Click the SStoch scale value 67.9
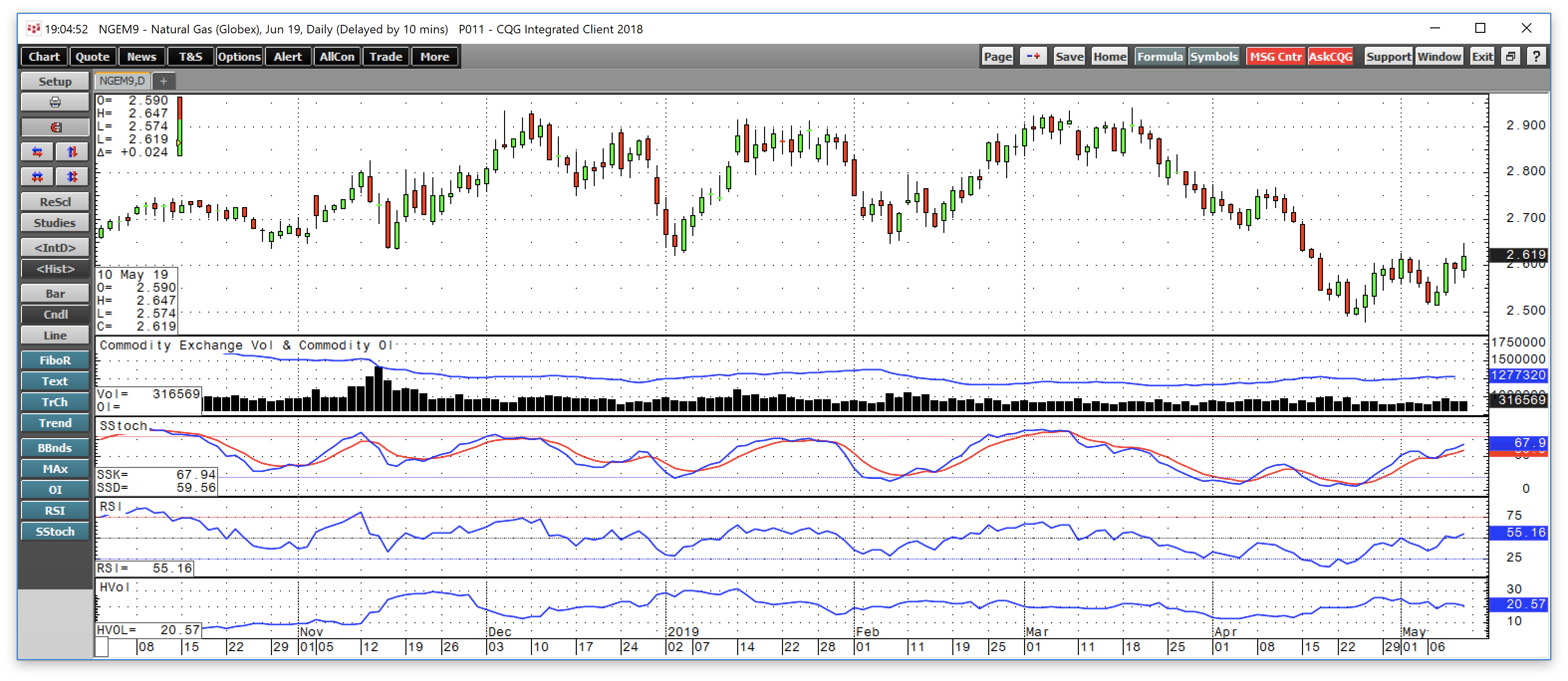Screen dimensions: 1568x681 pos(1519,443)
